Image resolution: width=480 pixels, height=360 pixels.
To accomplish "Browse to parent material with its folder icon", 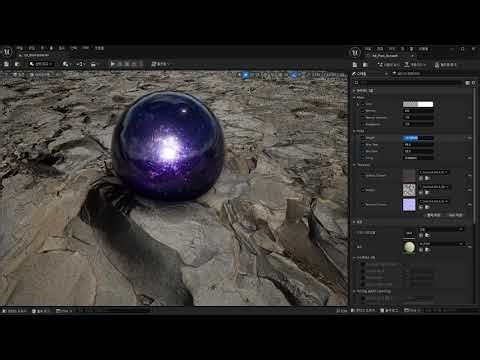I will [427, 250].
